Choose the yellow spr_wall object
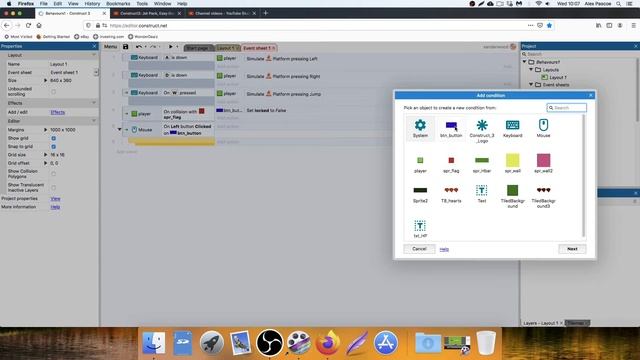Screen dimensions: 640x360 click(512, 163)
